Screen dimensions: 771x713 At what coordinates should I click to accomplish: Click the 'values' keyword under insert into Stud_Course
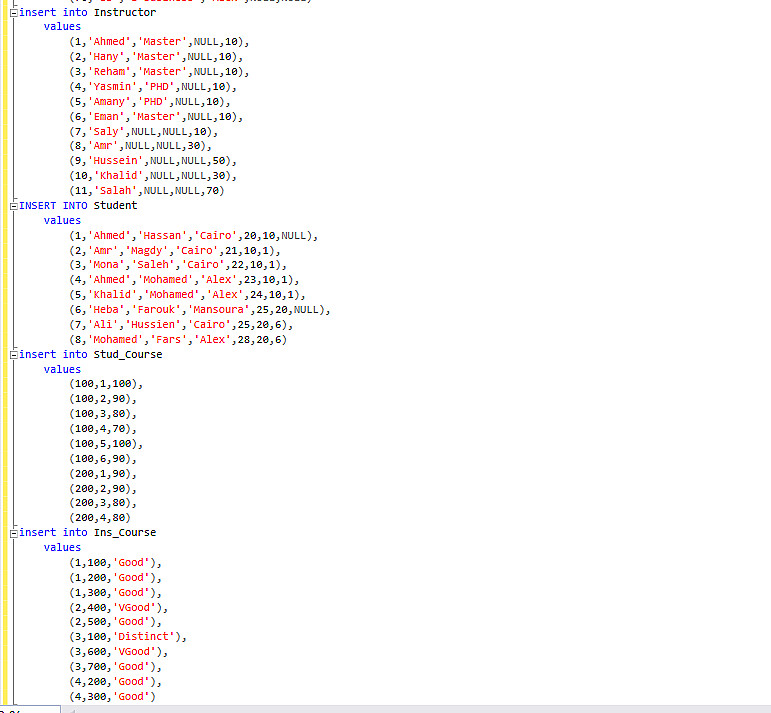pos(62,369)
